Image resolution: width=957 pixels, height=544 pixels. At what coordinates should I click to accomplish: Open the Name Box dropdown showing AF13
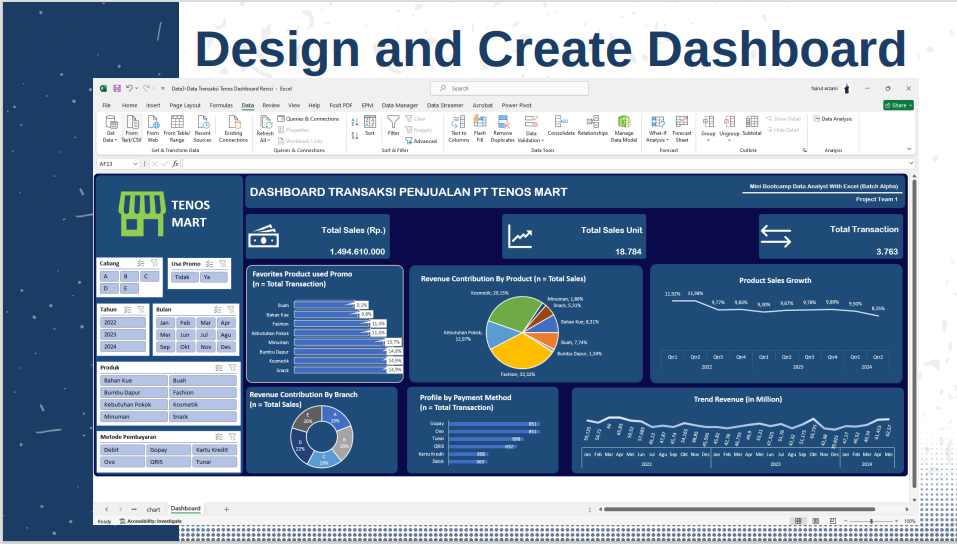coord(135,164)
